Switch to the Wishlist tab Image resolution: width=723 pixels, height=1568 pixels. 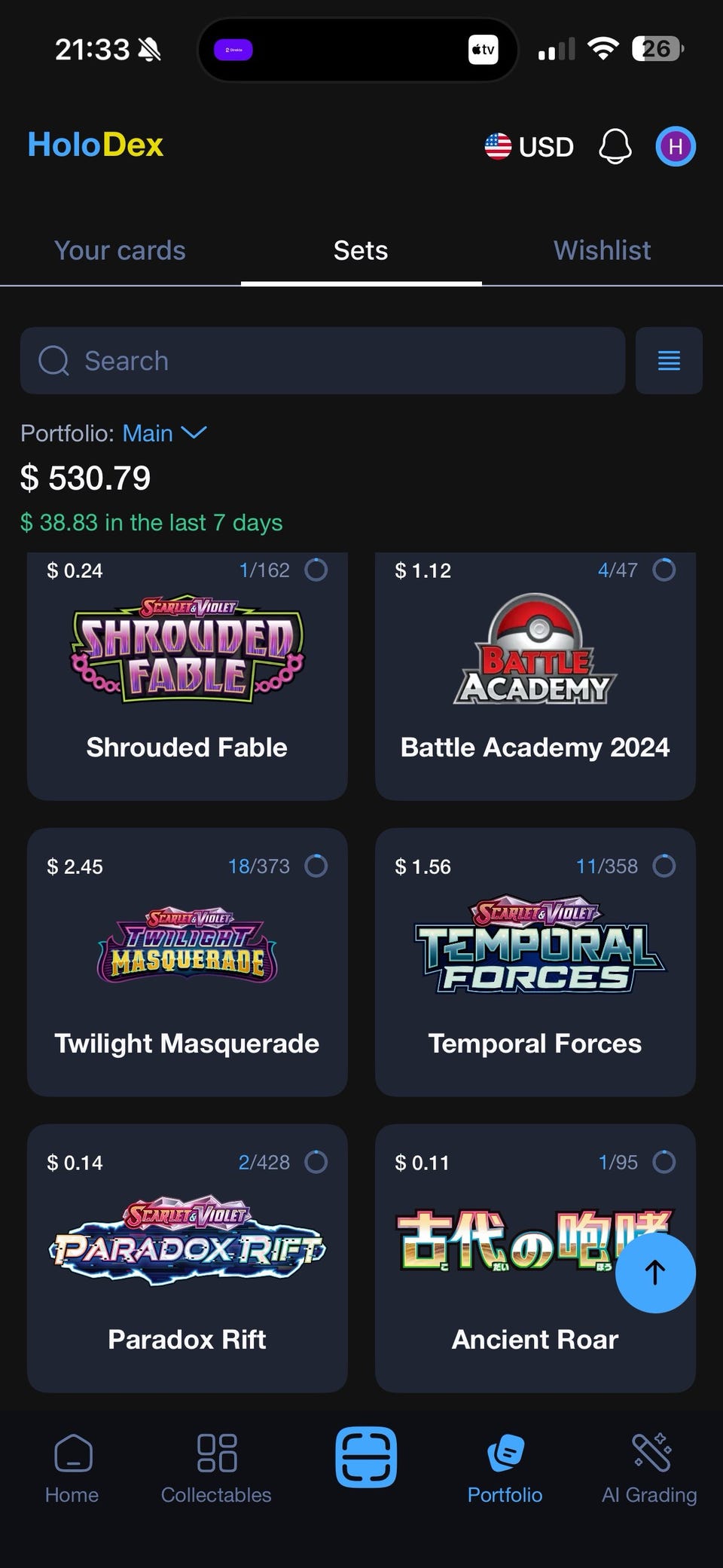coord(602,250)
